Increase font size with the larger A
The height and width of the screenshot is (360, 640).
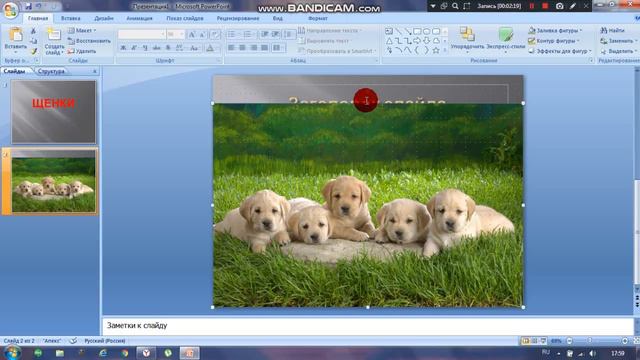tap(191, 35)
